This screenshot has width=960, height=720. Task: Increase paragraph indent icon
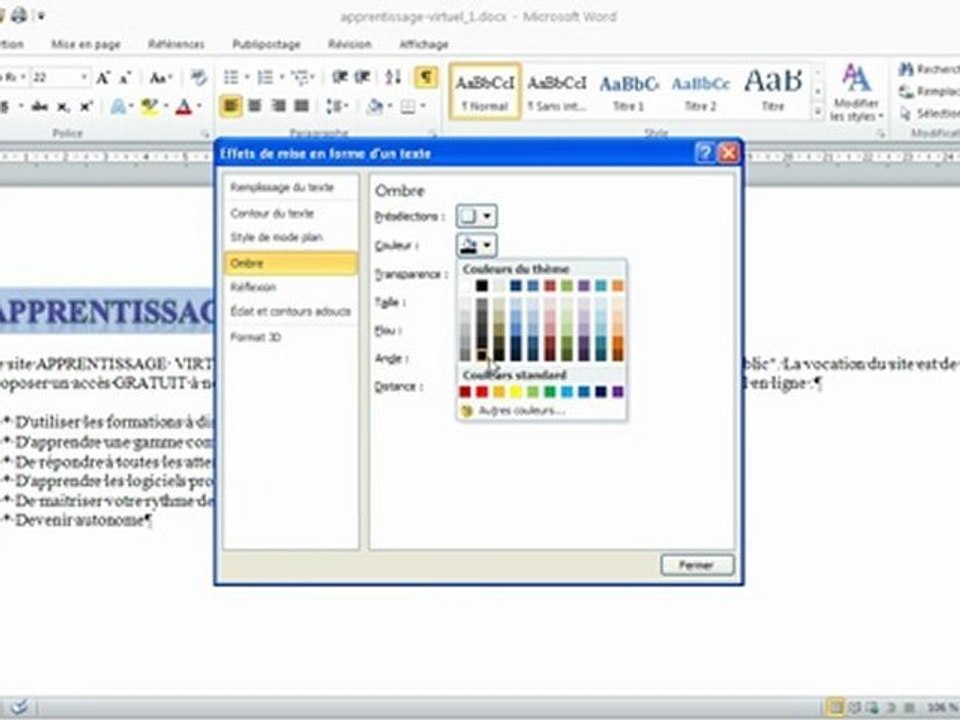tap(363, 77)
